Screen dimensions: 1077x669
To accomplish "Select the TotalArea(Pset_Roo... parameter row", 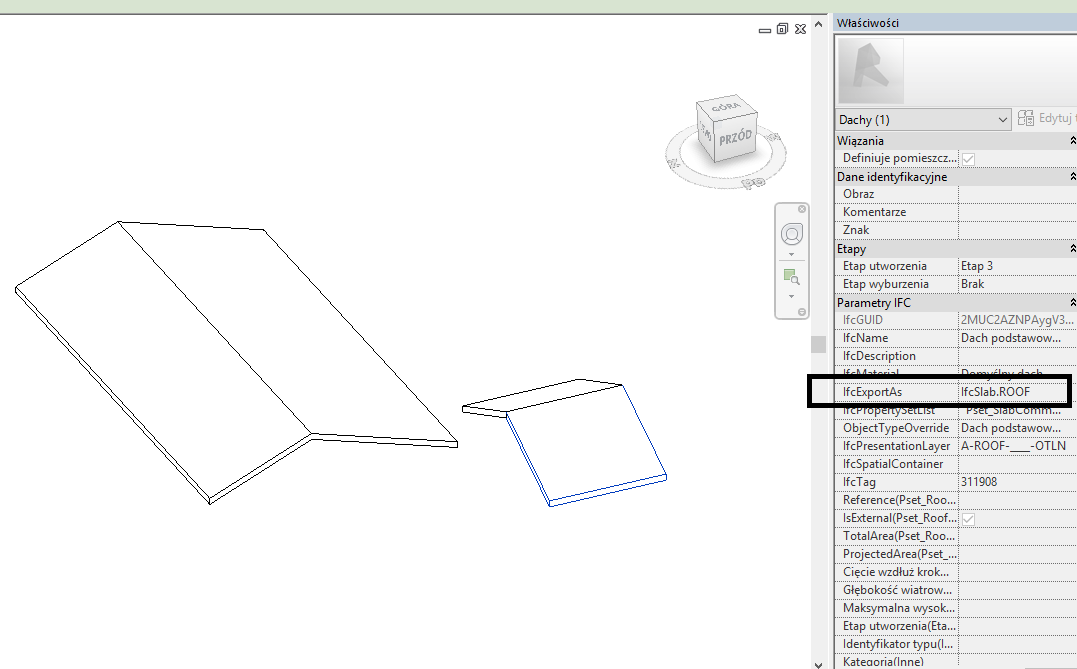I will point(955,536).
